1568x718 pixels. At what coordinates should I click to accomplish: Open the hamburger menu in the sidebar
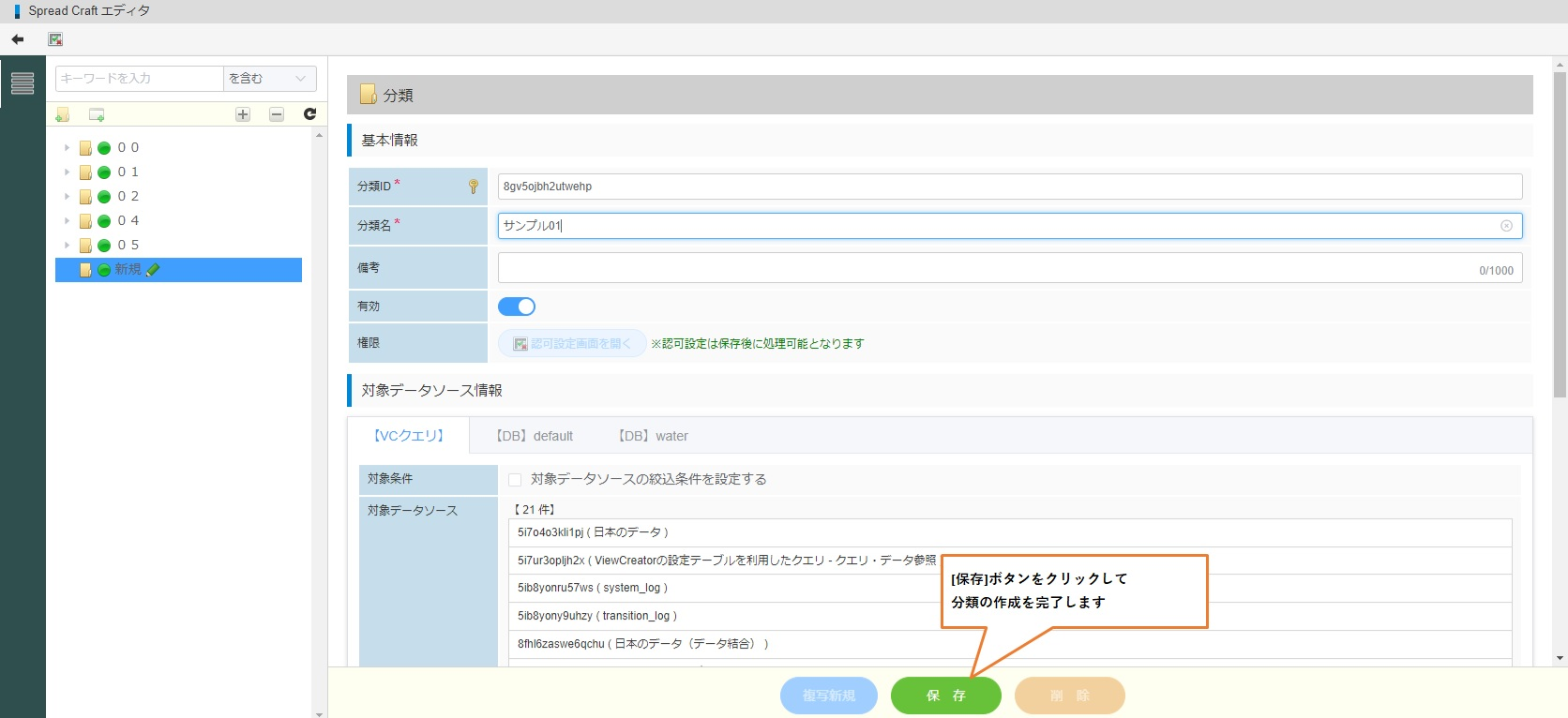coord(23,83)
